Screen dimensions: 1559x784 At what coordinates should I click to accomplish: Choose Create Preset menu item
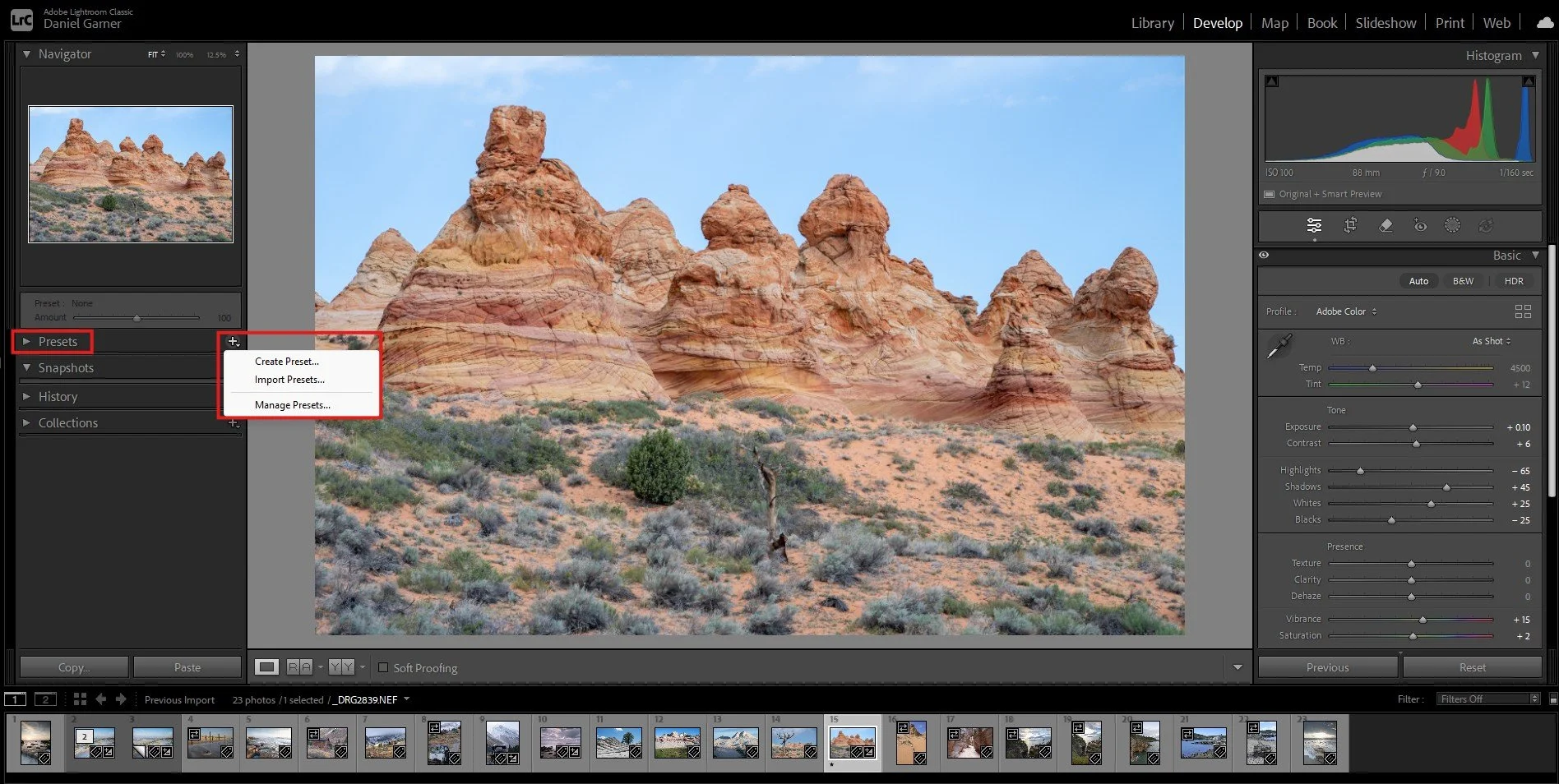[x=287, y=361]
